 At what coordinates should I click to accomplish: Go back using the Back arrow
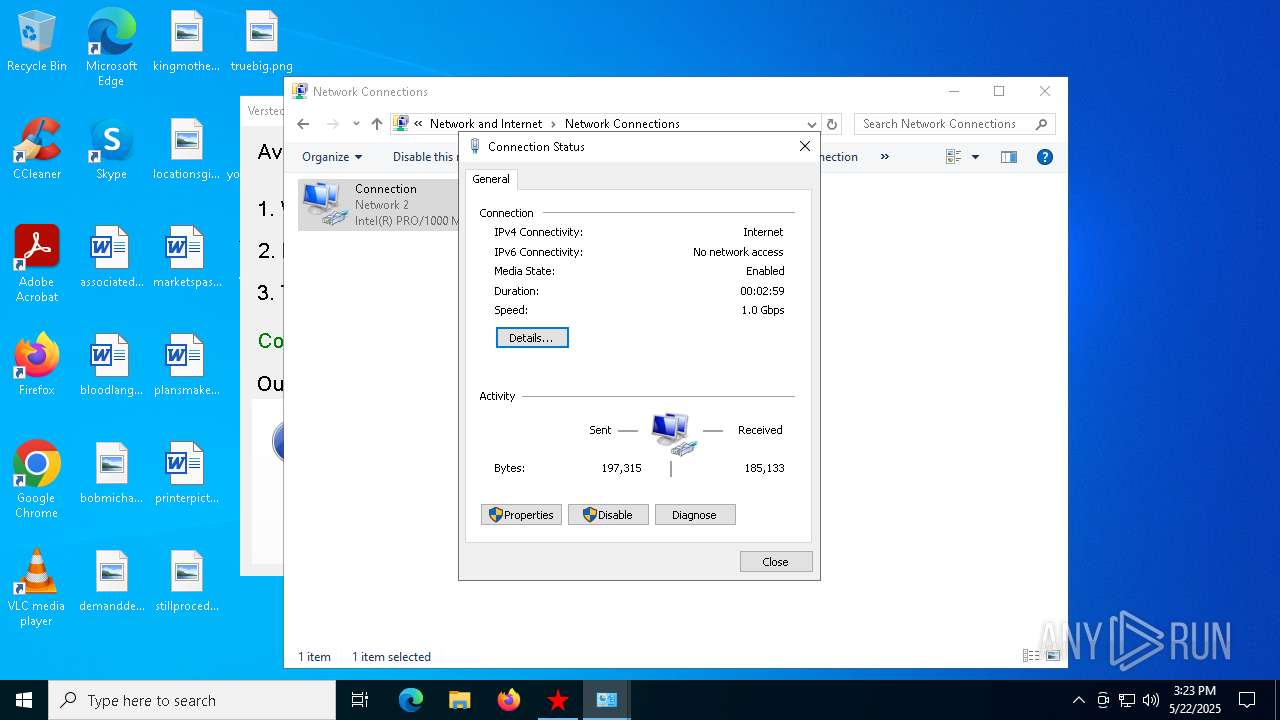(304, 124)
